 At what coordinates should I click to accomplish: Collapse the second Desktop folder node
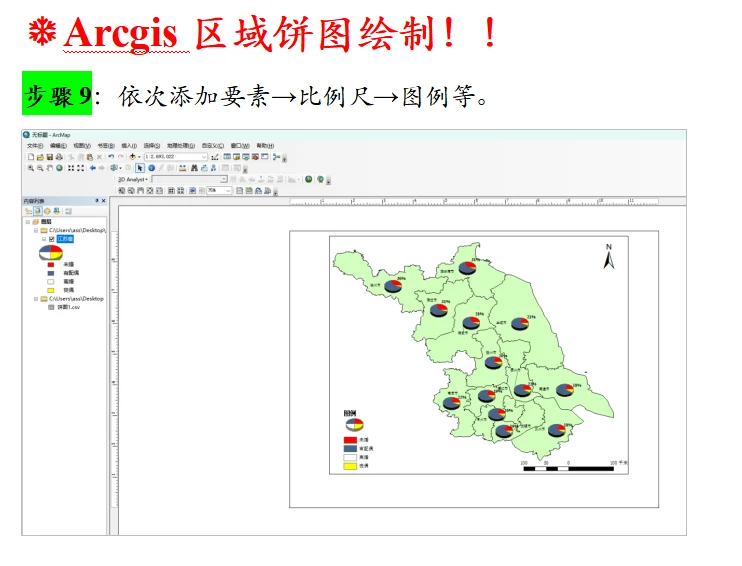click(35, 299)
